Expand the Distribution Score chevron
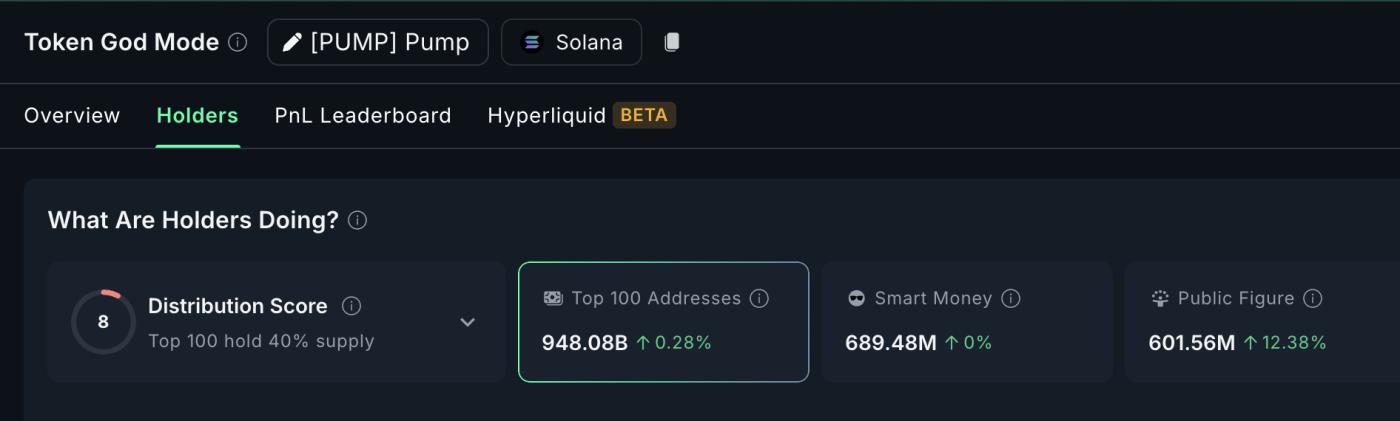Viewport: 1400px width, 421px height. [467, 322]
